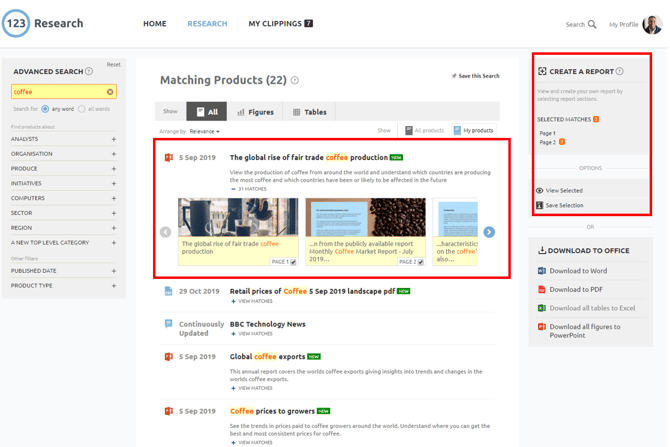This screenshot has width=670, height=447.
Task: Expand the Published Date filter
Action: (114, 271)
